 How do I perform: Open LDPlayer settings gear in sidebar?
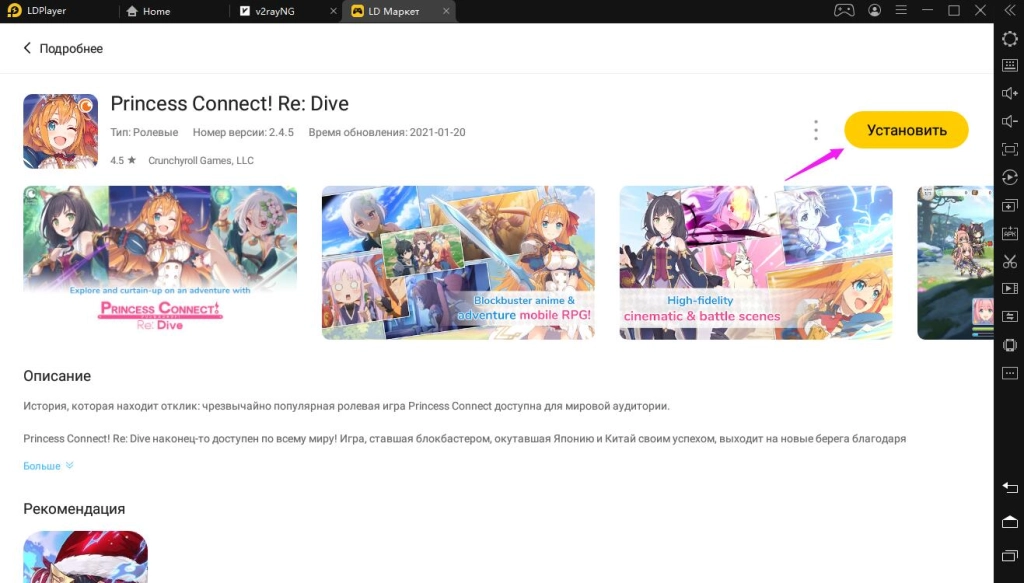[1008, 38]
